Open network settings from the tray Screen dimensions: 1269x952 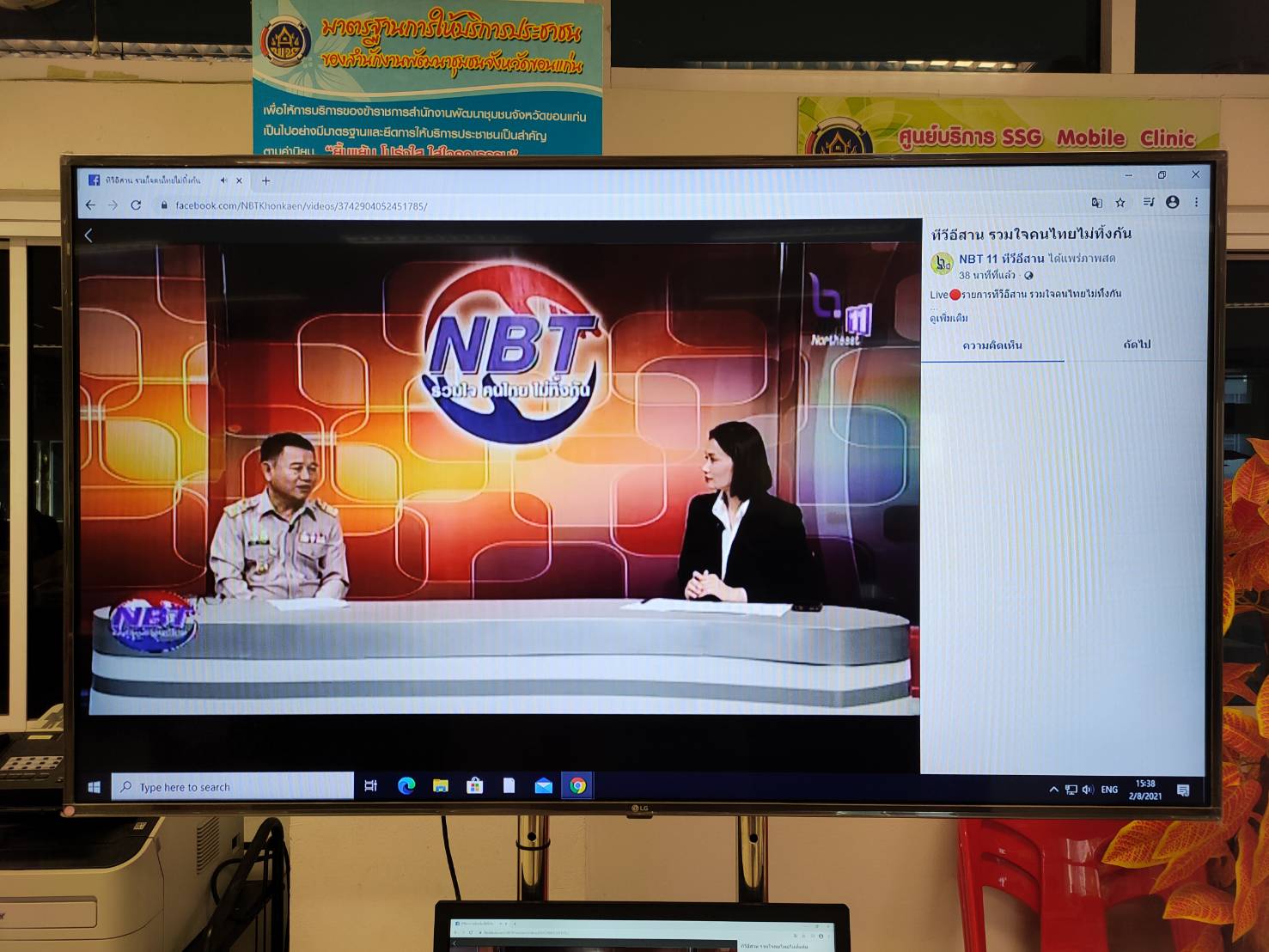click(1071, 790)
